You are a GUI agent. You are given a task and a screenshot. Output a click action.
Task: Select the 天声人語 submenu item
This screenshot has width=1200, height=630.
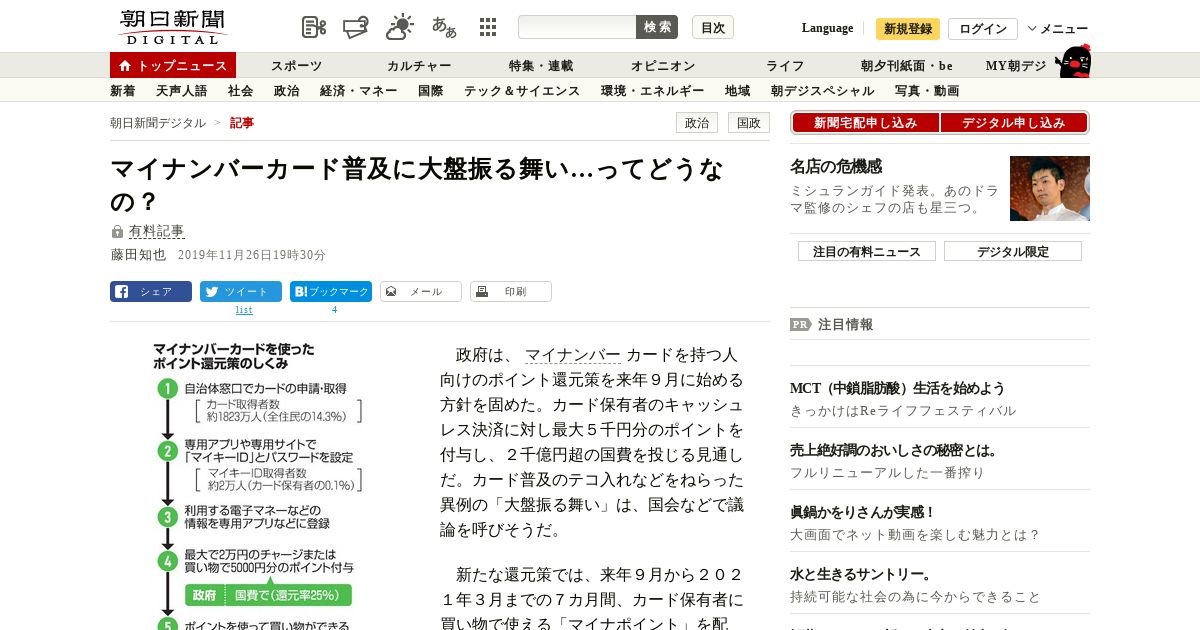click(x=182, y=91)
